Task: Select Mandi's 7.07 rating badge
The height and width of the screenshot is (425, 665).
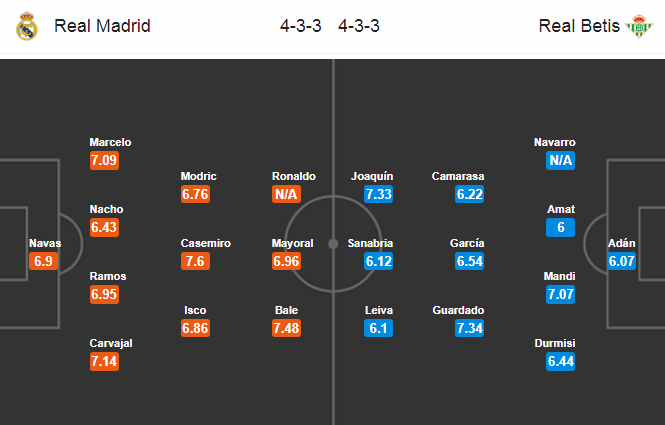Action: (560, 294)
